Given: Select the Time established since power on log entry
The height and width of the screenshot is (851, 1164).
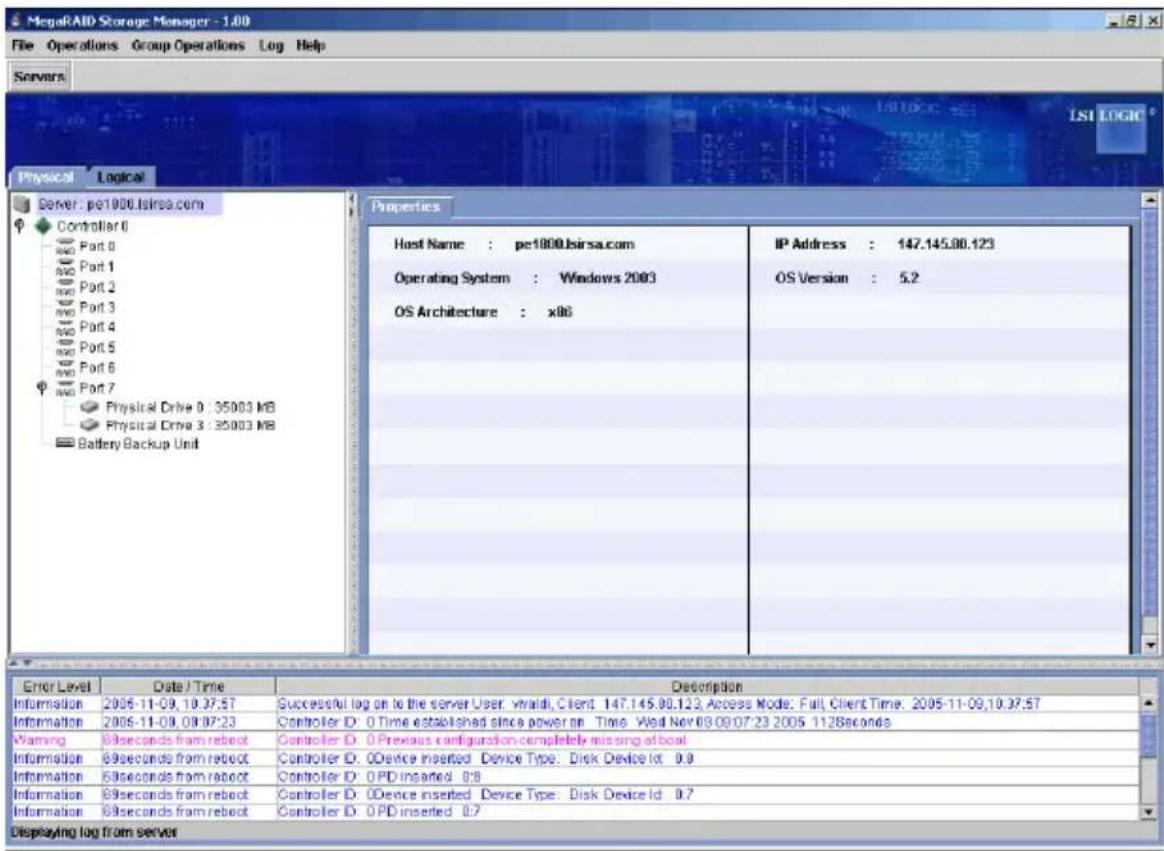Looking at the screenshot, I should (576, 722).
